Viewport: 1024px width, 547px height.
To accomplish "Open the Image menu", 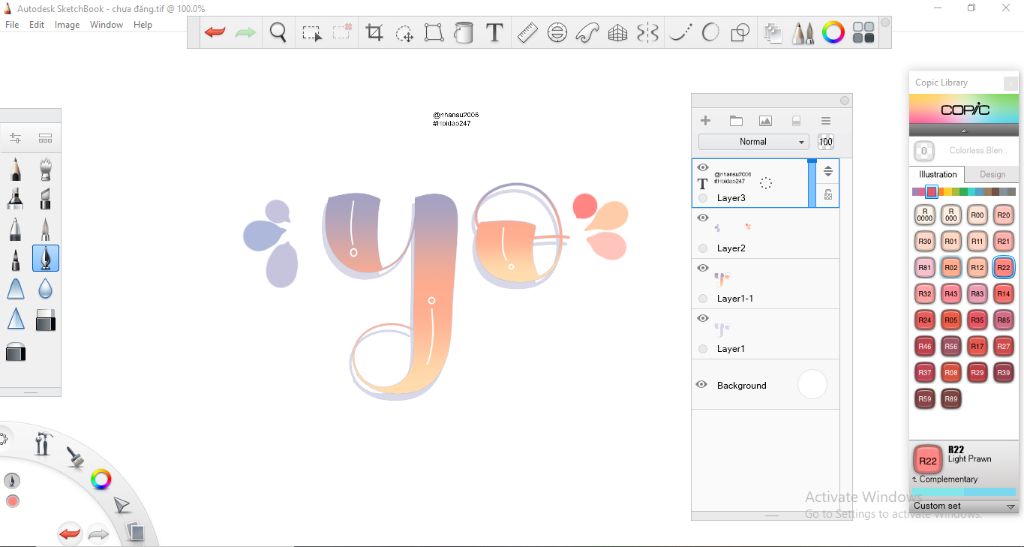I will click(67, 25).
